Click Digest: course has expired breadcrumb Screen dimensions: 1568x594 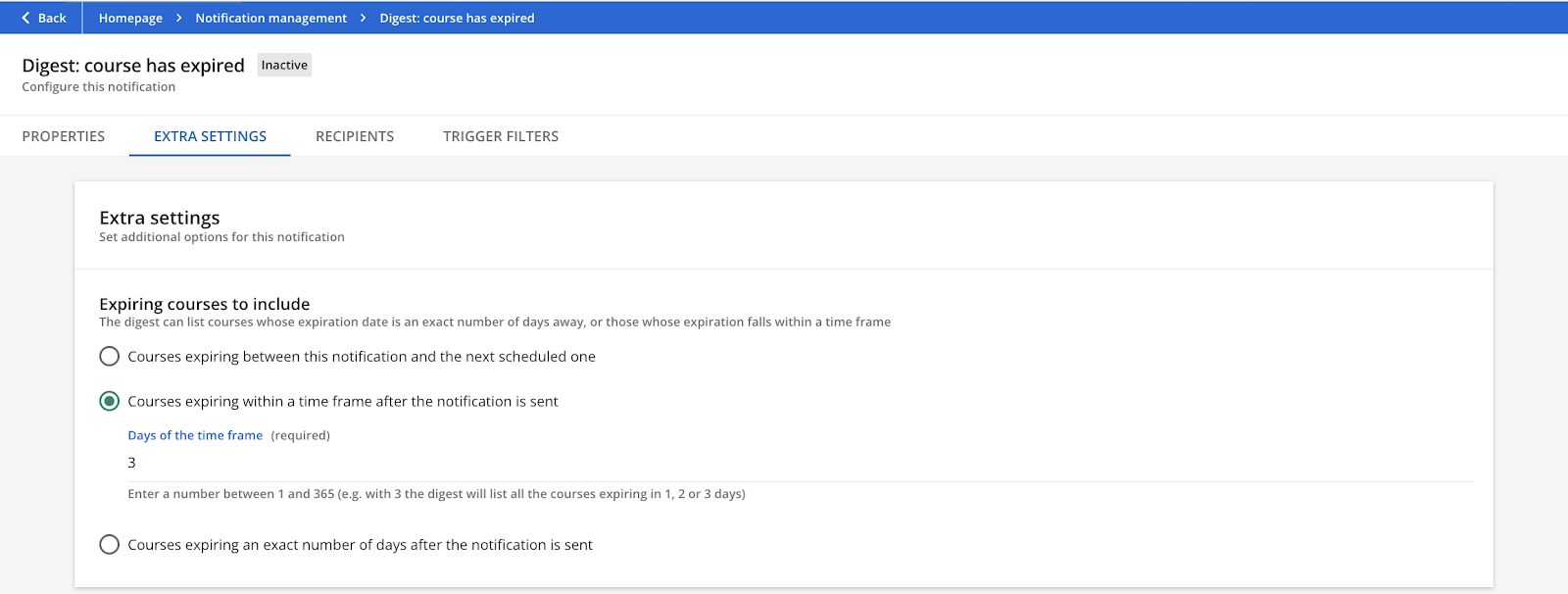458,18
